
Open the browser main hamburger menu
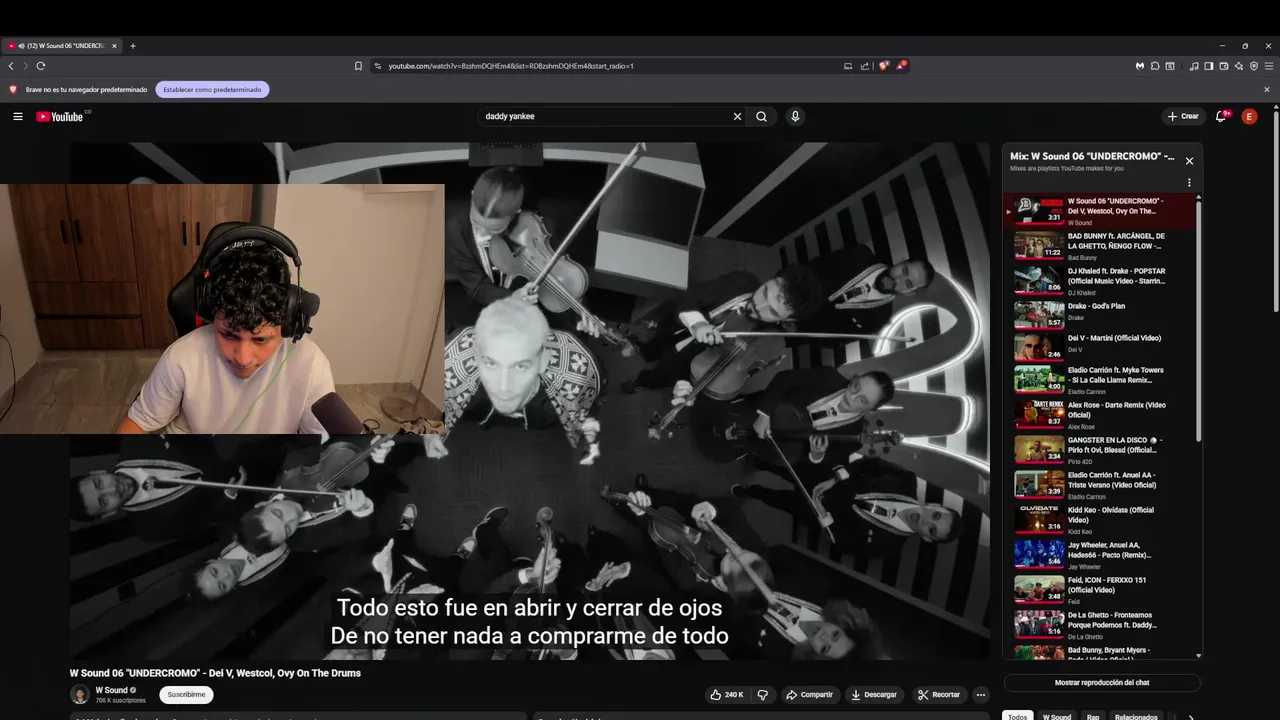tap(1268, 66)
